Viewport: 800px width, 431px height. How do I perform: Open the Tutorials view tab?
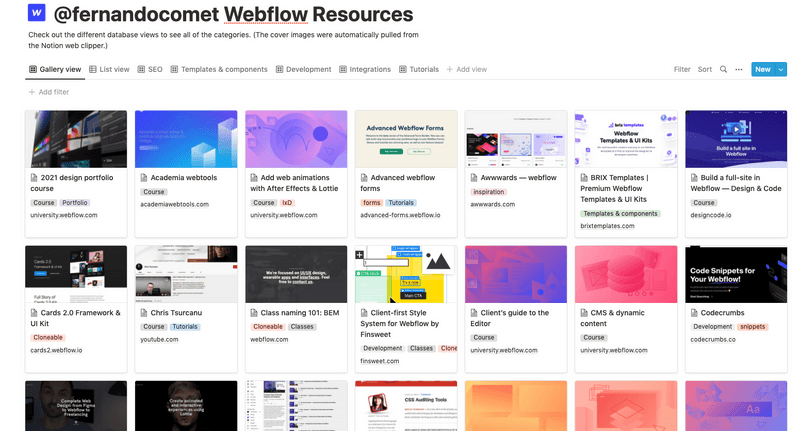click(419, 69)
